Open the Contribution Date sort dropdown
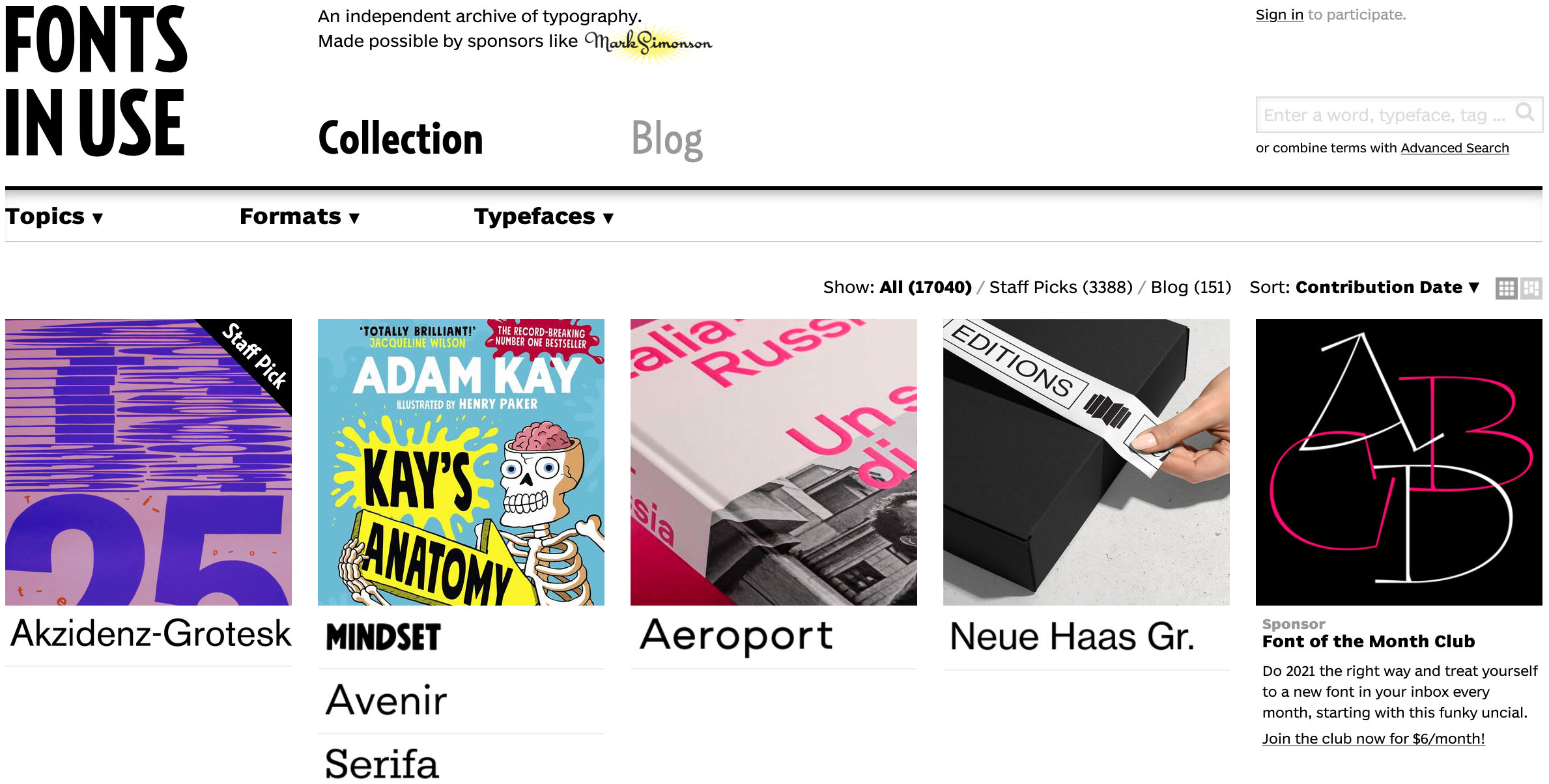This screenshot has height=784, width=1549. coord(1387,287)
